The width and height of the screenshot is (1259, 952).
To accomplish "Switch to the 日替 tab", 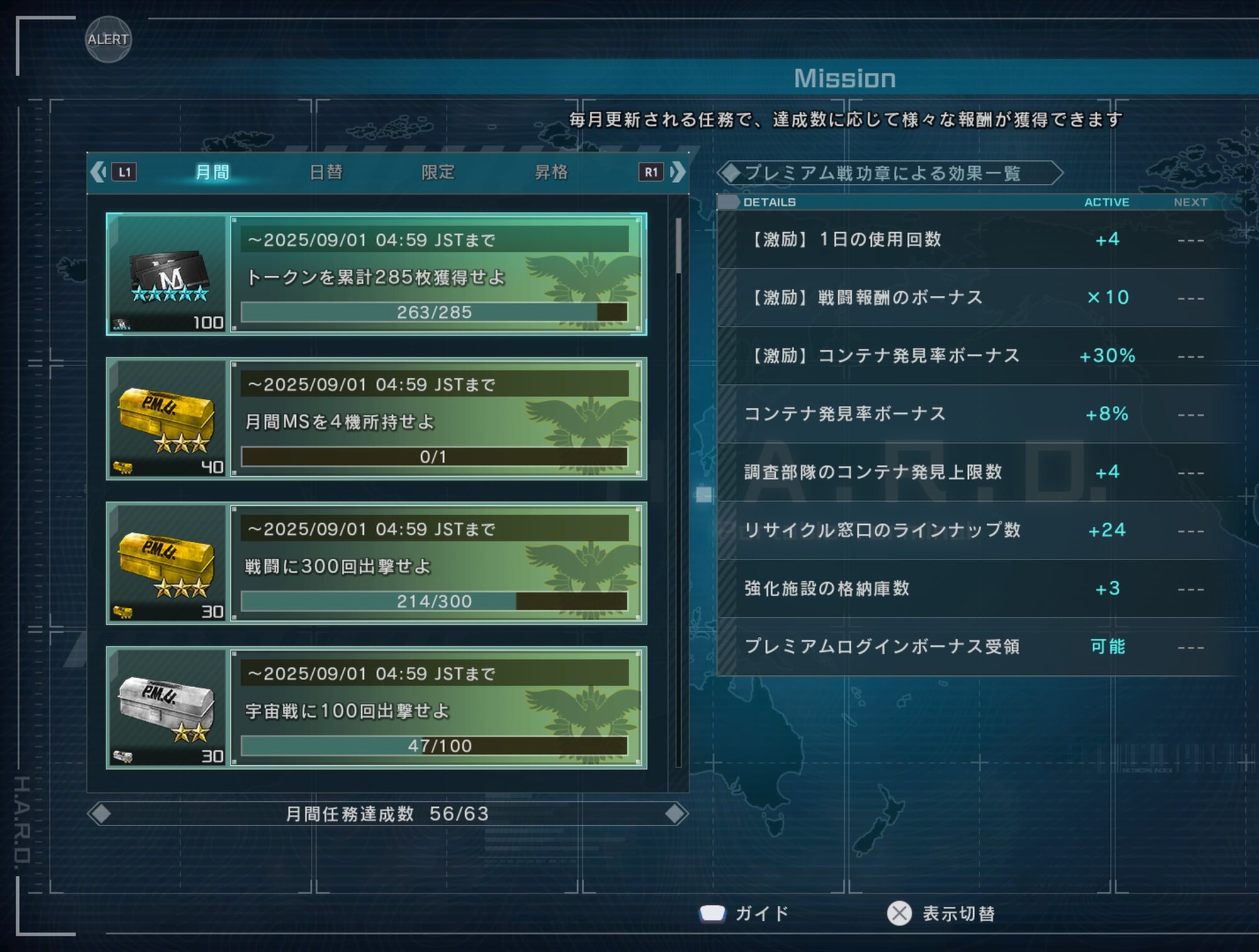I will pos(325,172).
